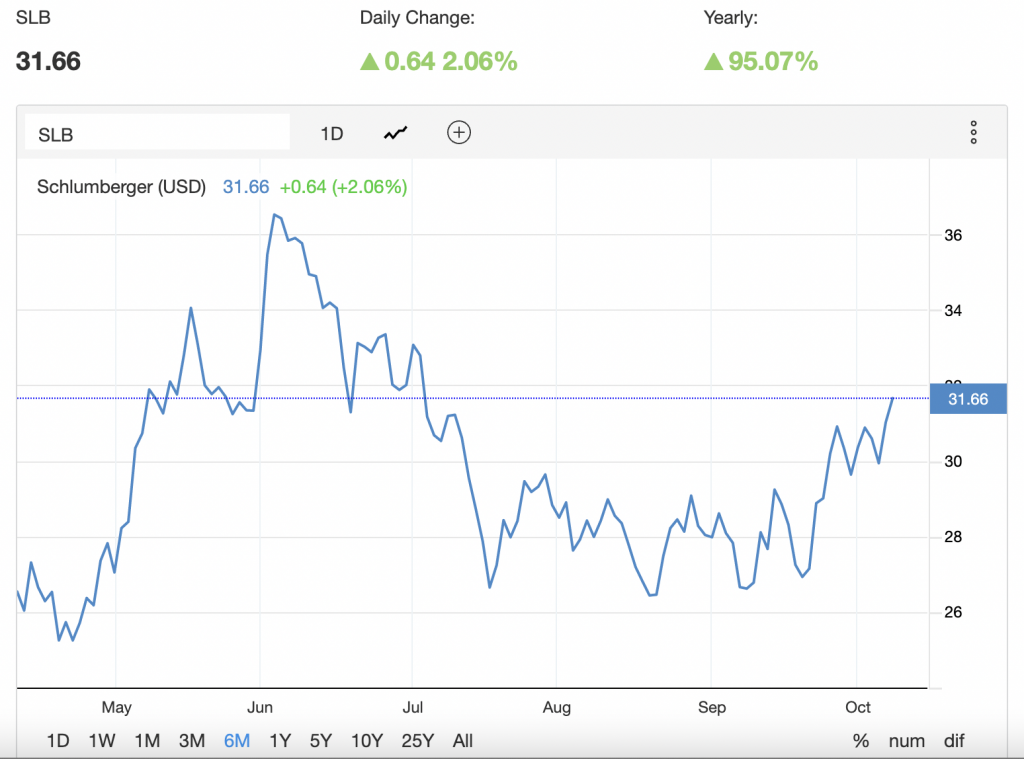Viewport: 1024px width, 759px height.
Task: Select the active 6M range
Action: coord(237,741)
